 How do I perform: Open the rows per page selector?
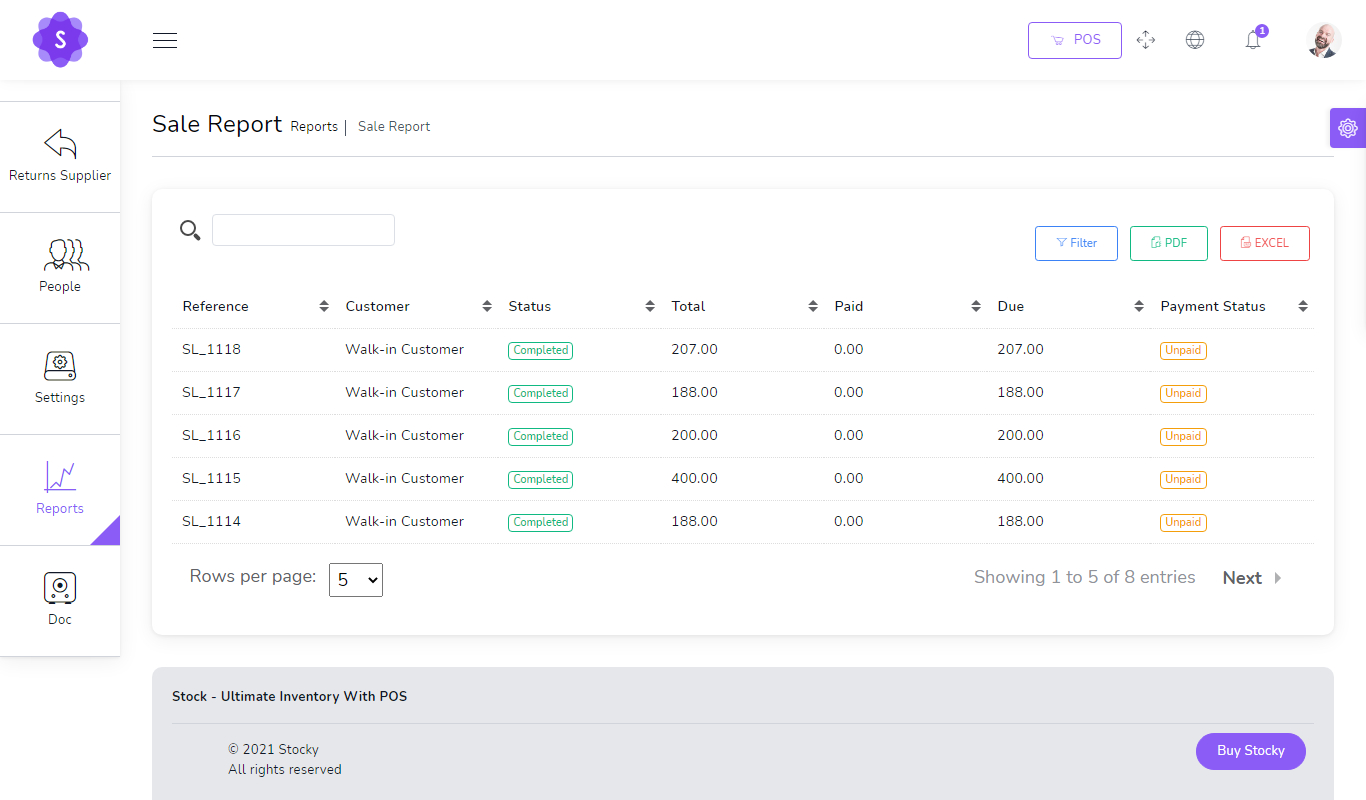(356, 579)
